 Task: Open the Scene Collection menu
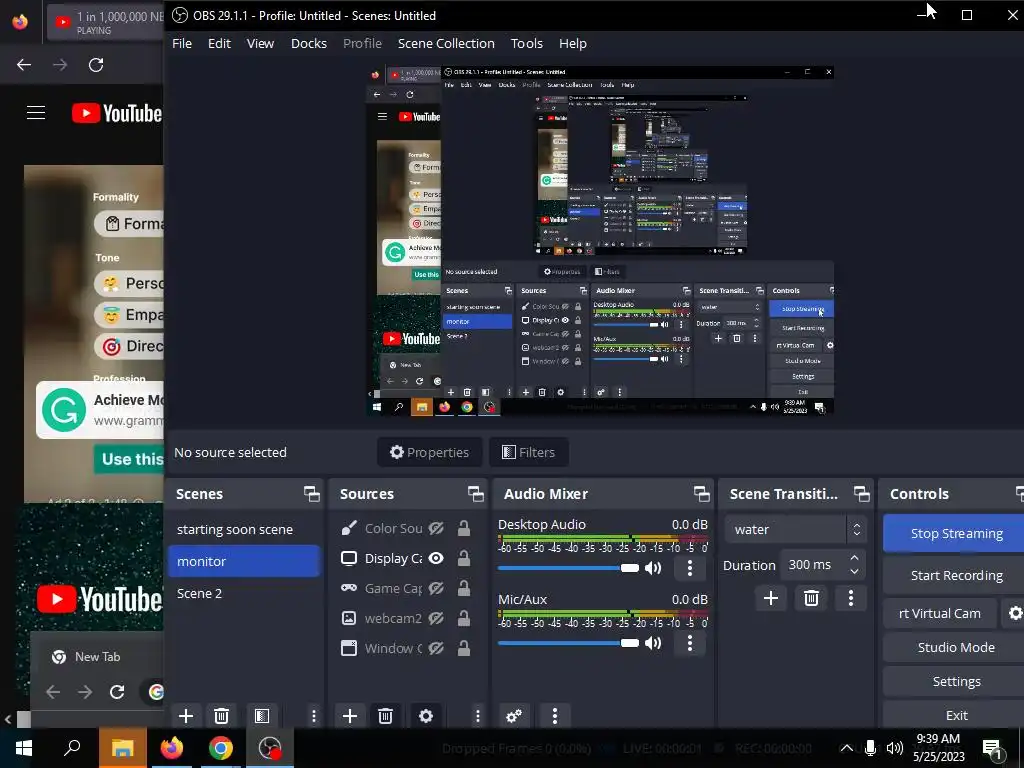tap(446, 43)
